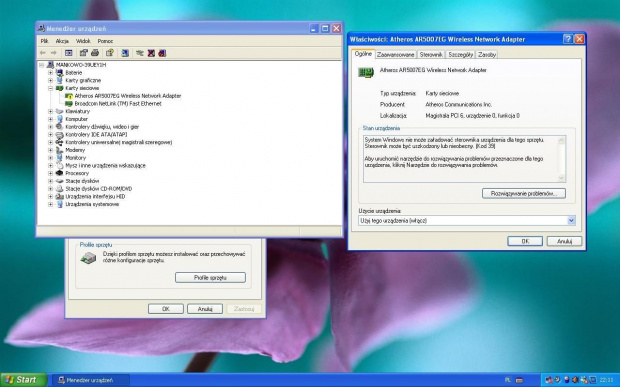Expand Kontrolery uniwersalnej magistrali szeregowej node
This screenshot has width=620, height=387.
pyautogui.click(x=50, y=142)
